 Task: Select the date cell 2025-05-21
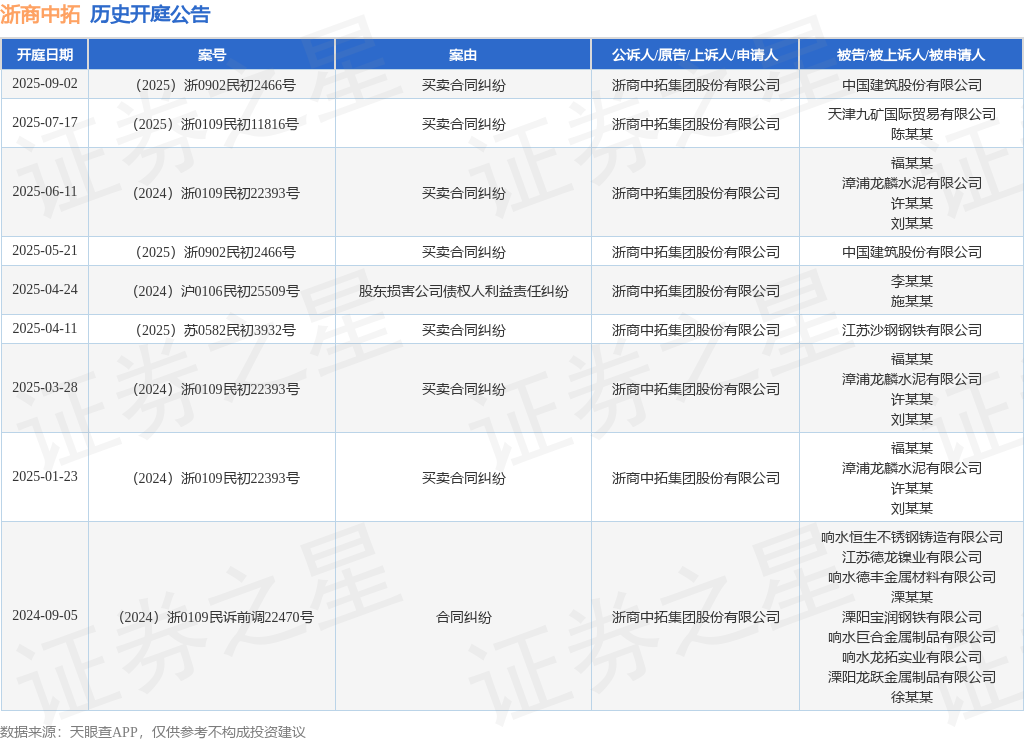[44, 251]
